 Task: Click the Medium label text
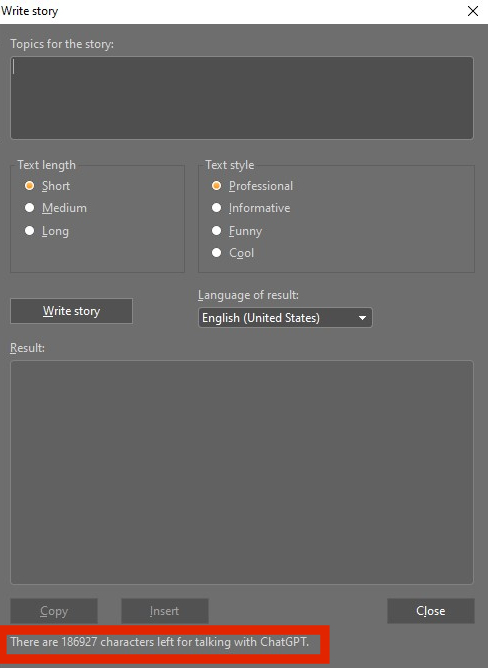pos(64,208)
